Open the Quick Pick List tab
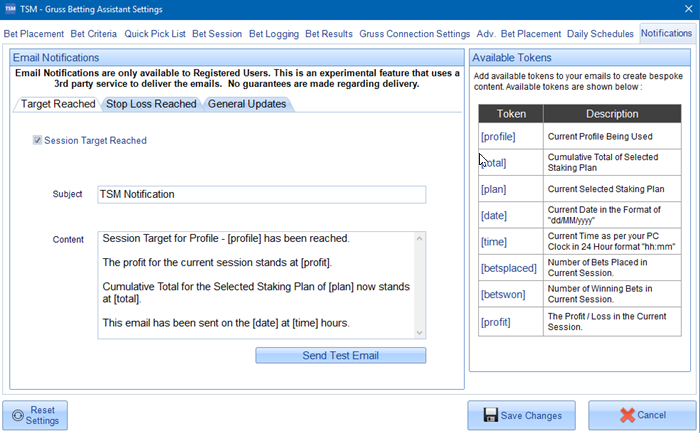Screen dimensions: 700x433 point(155,34)
